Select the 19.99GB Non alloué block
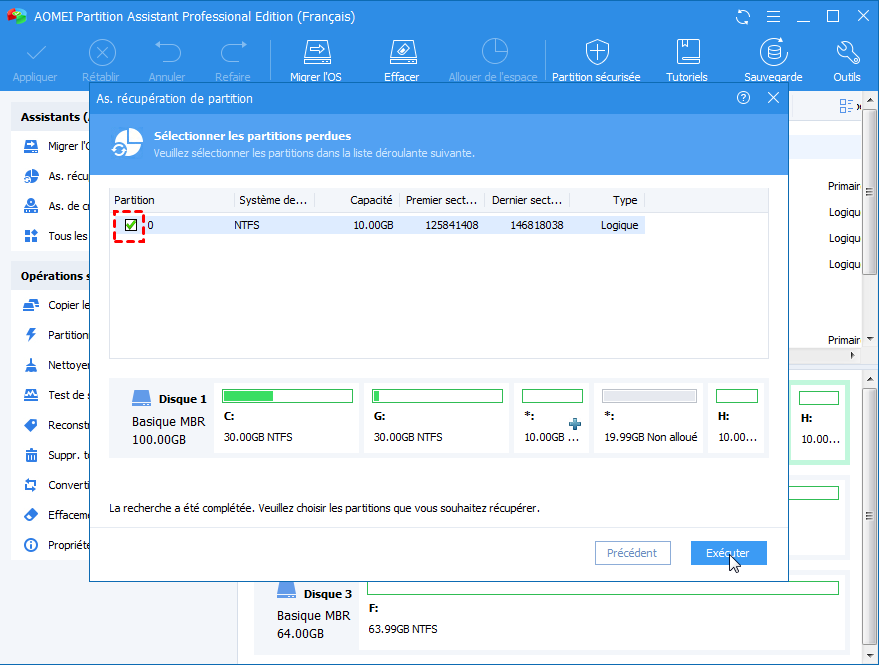This screenshot has height=665, width=879. coord(649,418)
